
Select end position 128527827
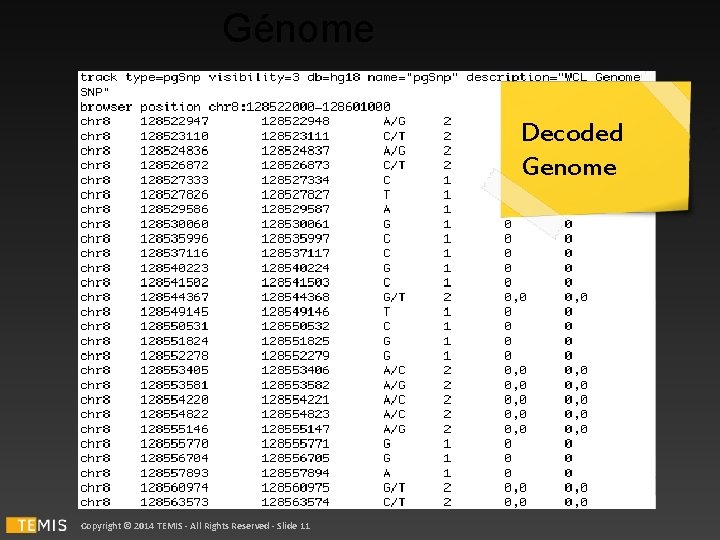pos(295,195)
